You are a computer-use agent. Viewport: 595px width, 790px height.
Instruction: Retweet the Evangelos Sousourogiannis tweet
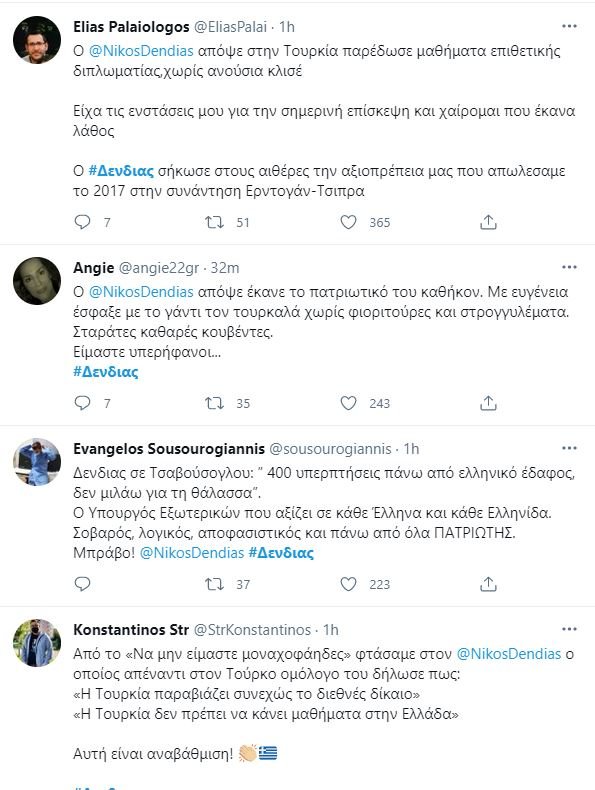(x=215, y=583)
